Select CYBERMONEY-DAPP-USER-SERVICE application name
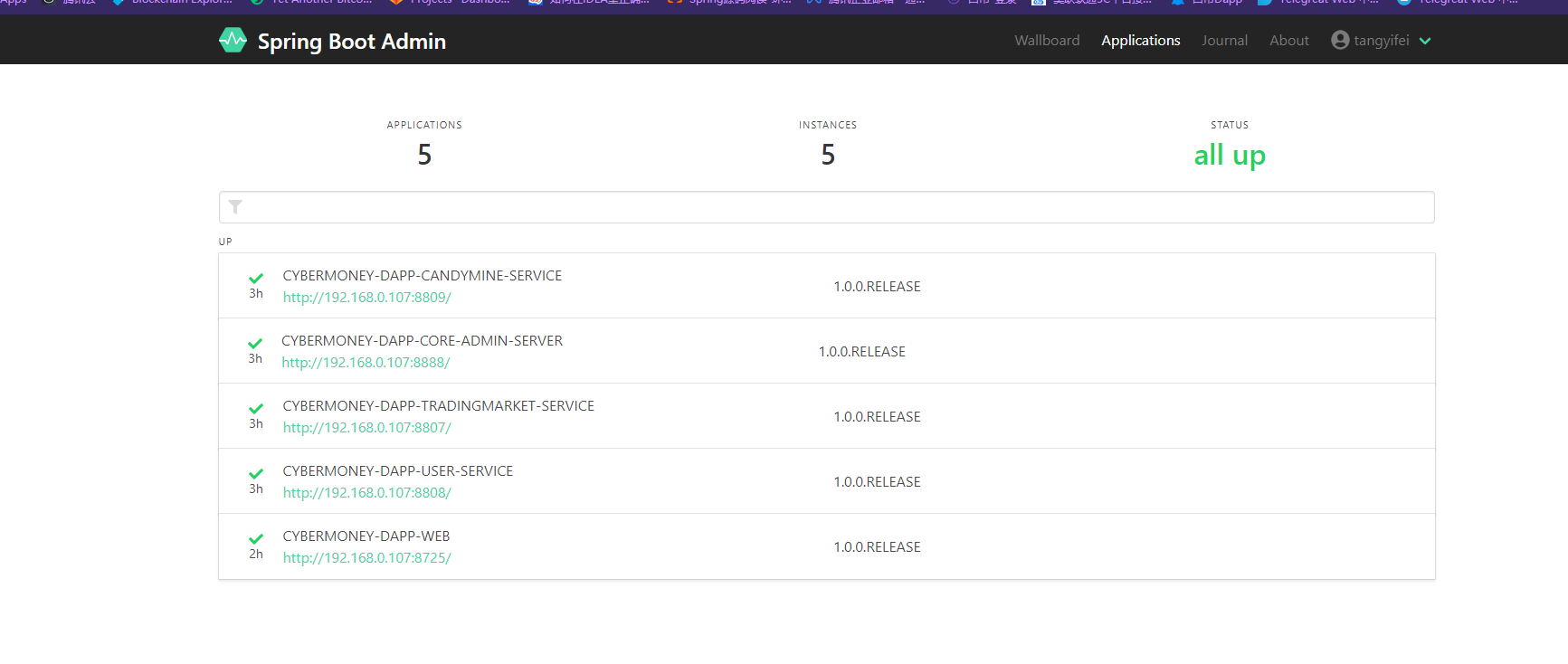This screenshot has height=664, width=1568. tap(398, 471)
